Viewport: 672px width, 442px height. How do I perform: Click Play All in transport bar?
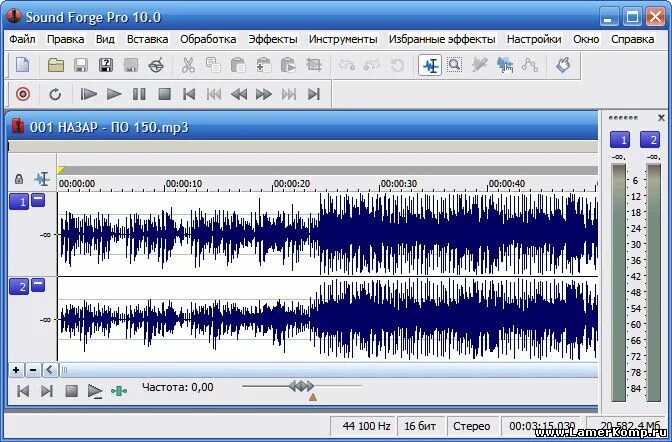[x=89, y=94]
